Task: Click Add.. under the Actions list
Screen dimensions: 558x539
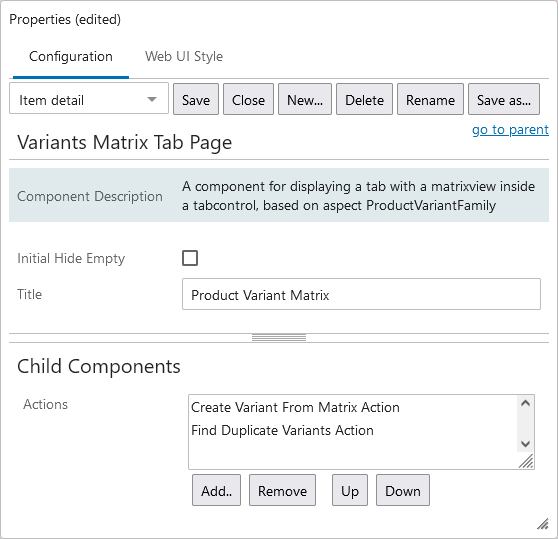Action: (216, 490)
